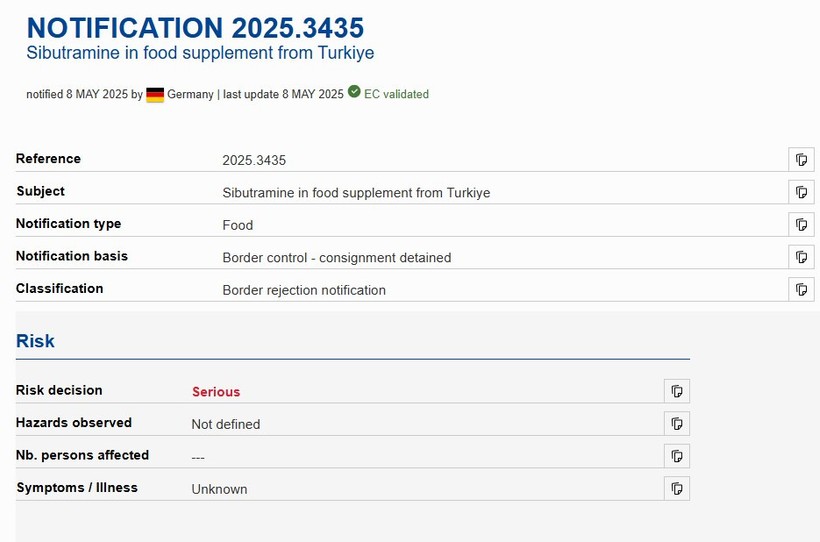Image resolution: width=820 pixels, height=542 pixels.
Task: Click the Border control - consignment detained text
Action: click(x=336, y=258)
